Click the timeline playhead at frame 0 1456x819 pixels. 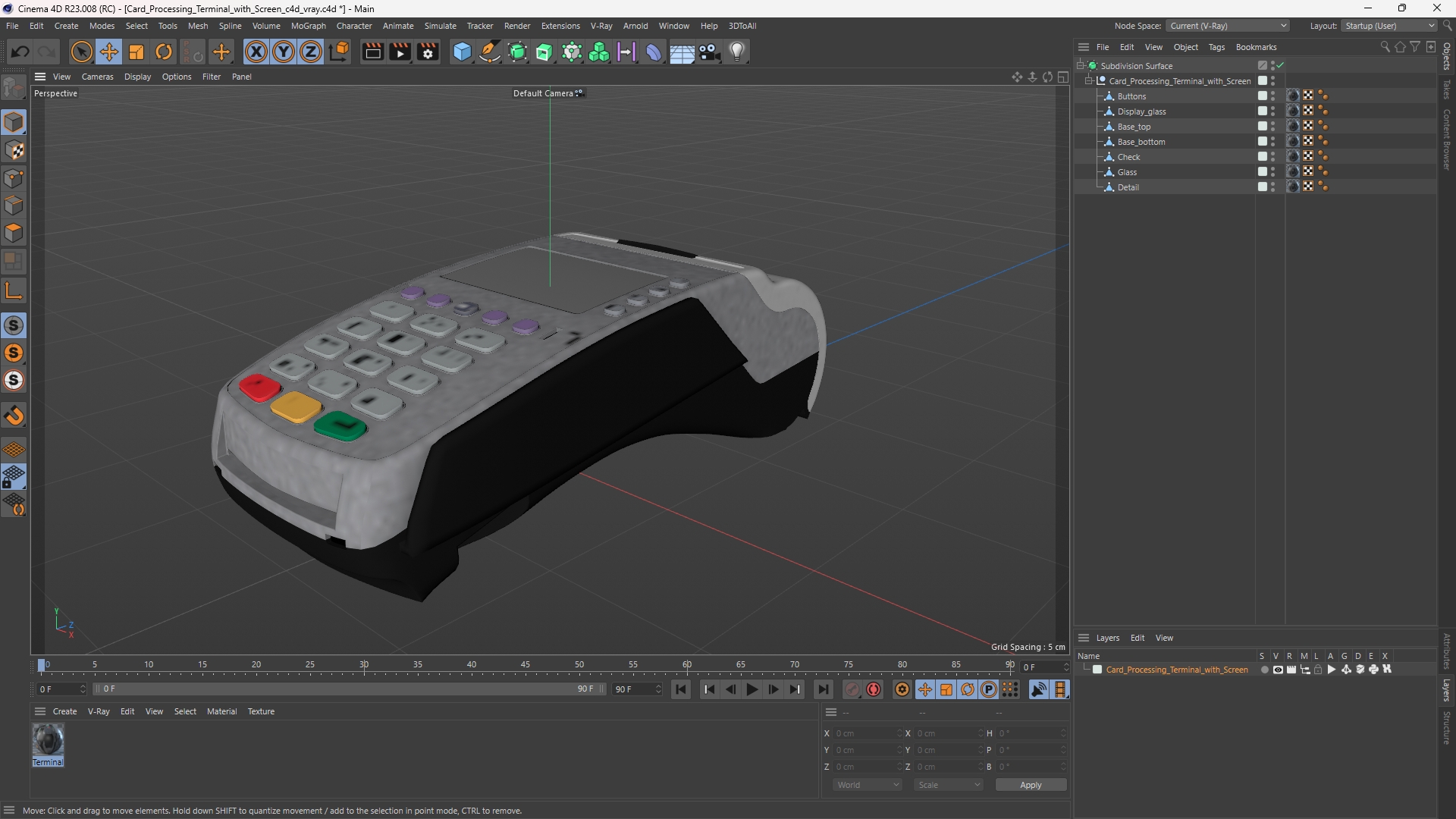(x=42, y=665)
